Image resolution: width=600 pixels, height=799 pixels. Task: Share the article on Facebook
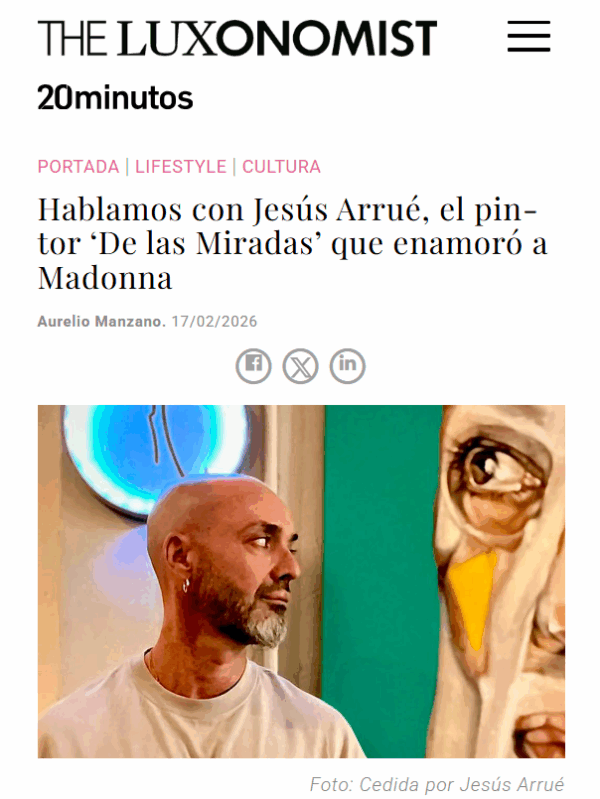(253, 366)
